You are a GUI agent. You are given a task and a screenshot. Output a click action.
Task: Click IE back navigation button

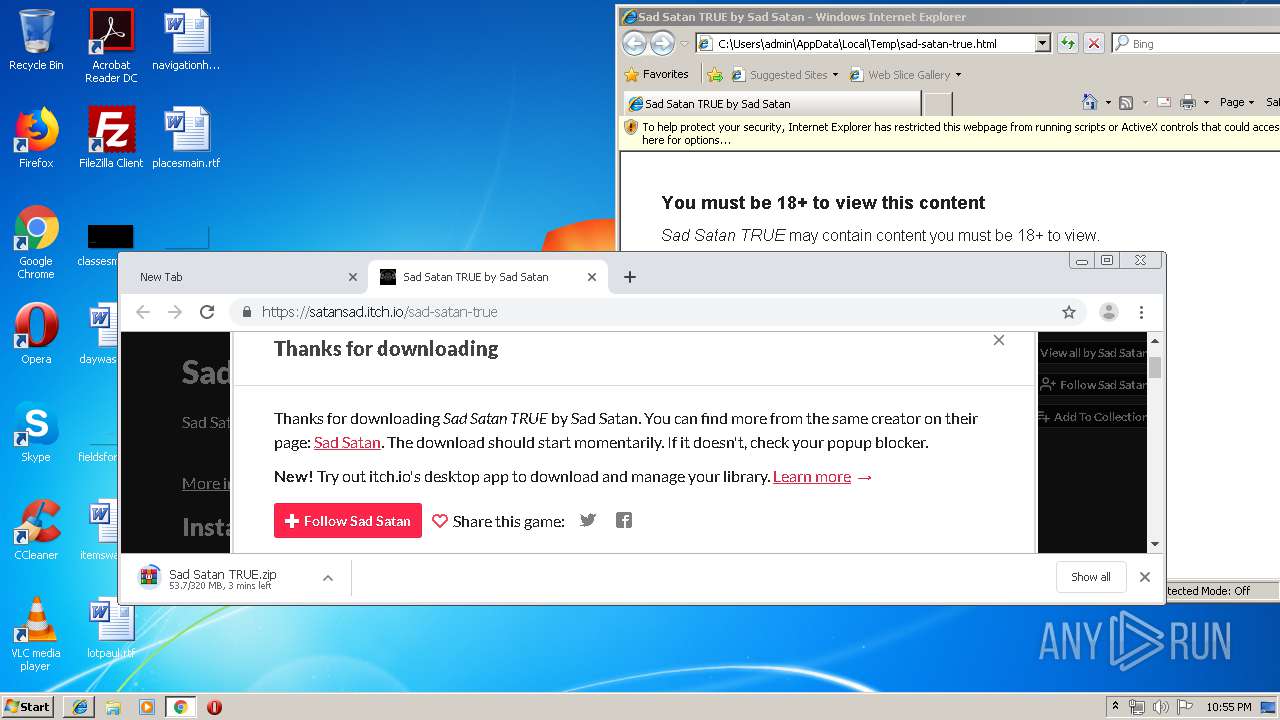click(634, 43)
